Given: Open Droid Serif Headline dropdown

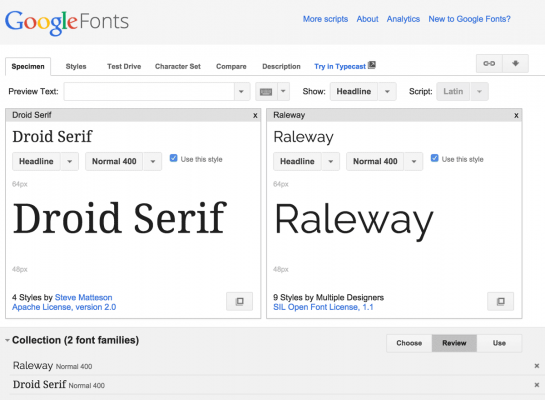Looking at the screenshot, I should (46, 162).
